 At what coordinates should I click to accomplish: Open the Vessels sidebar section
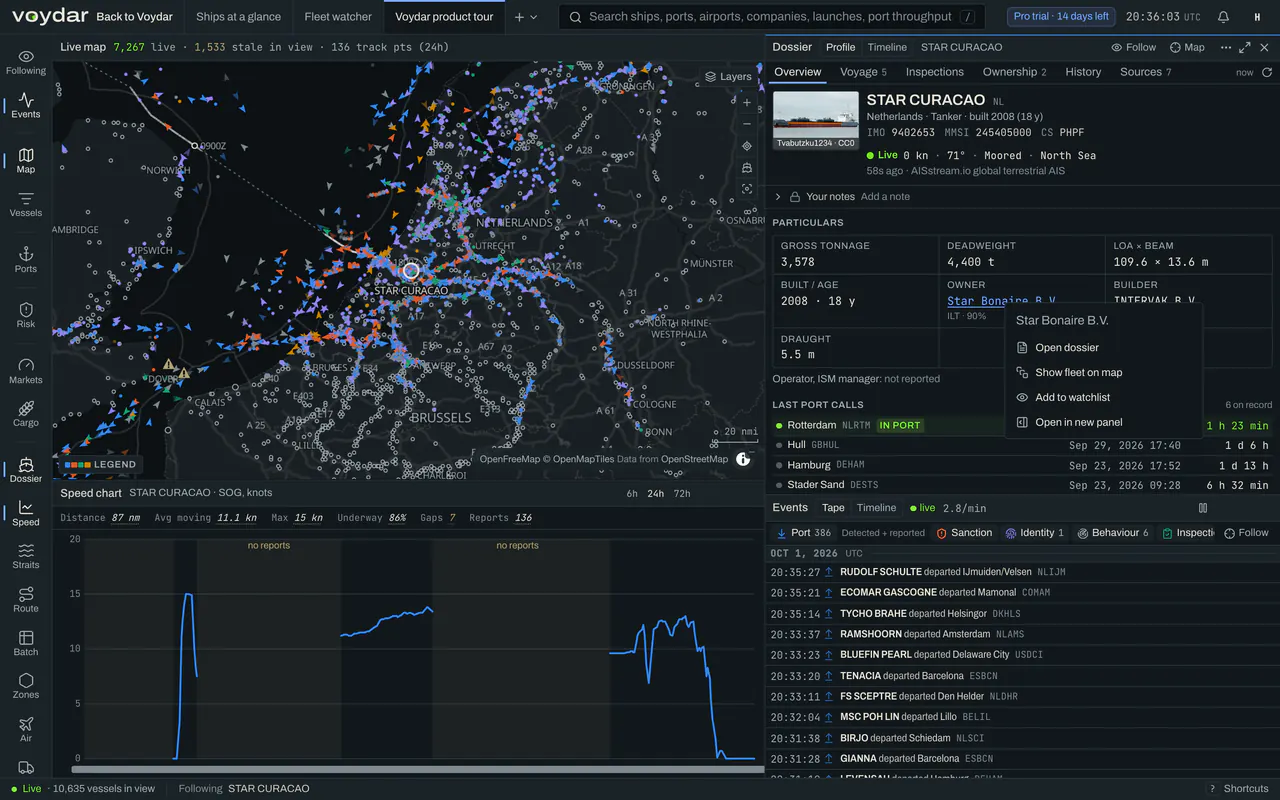[x=26, y=204]
